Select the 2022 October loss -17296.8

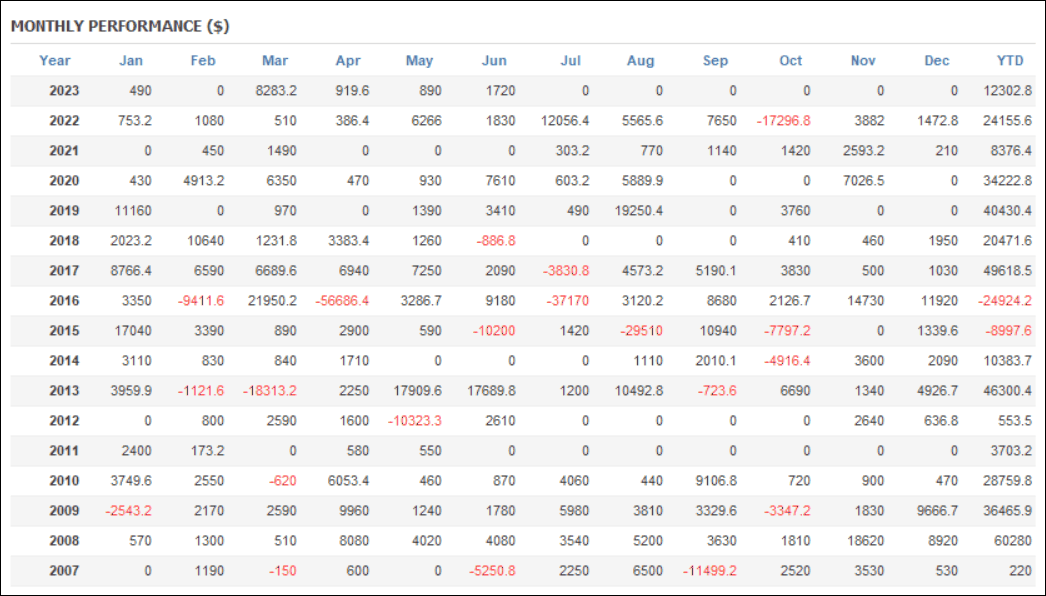point(784,121)
